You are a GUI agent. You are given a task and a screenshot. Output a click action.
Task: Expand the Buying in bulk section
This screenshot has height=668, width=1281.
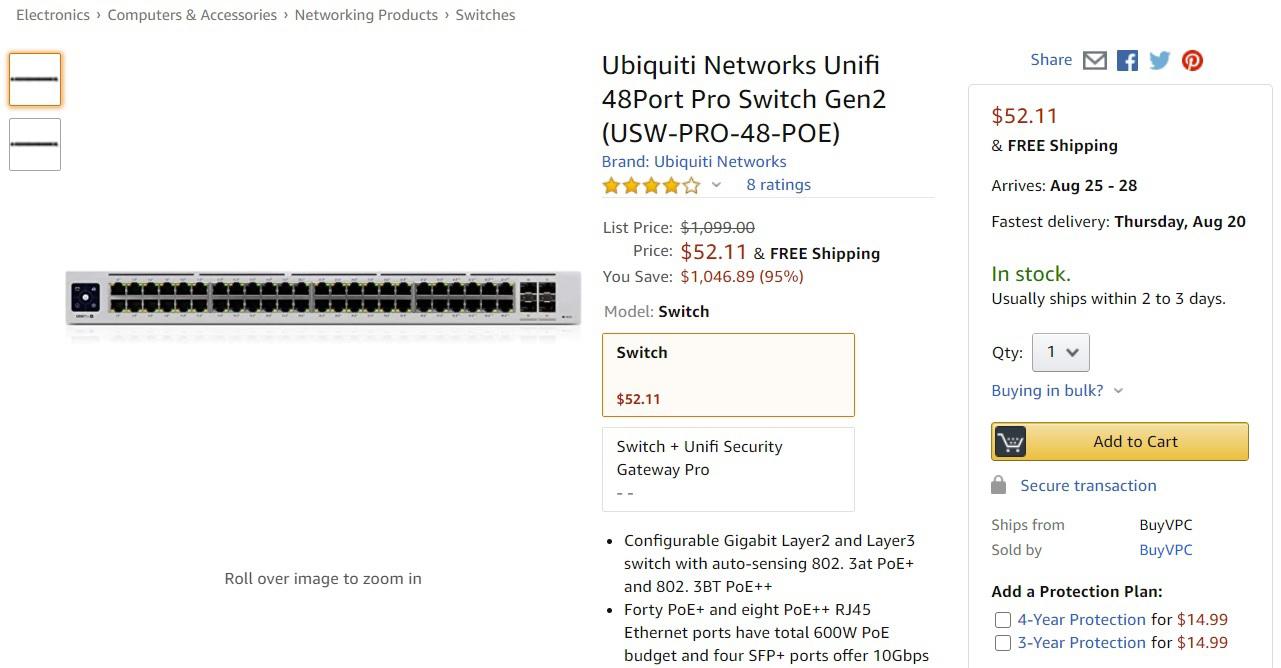(x=1047, y=390)
